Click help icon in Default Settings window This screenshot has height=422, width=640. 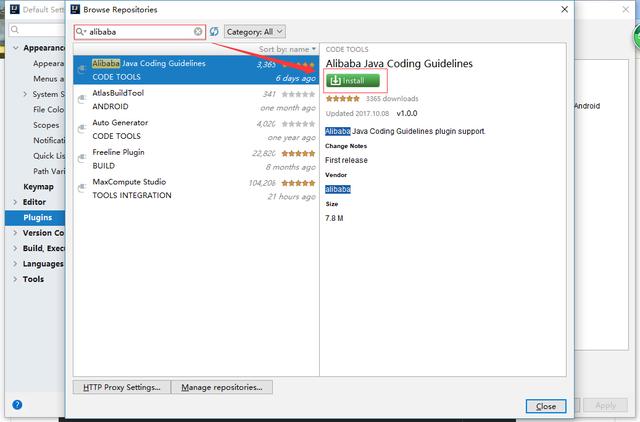point(17,404)
